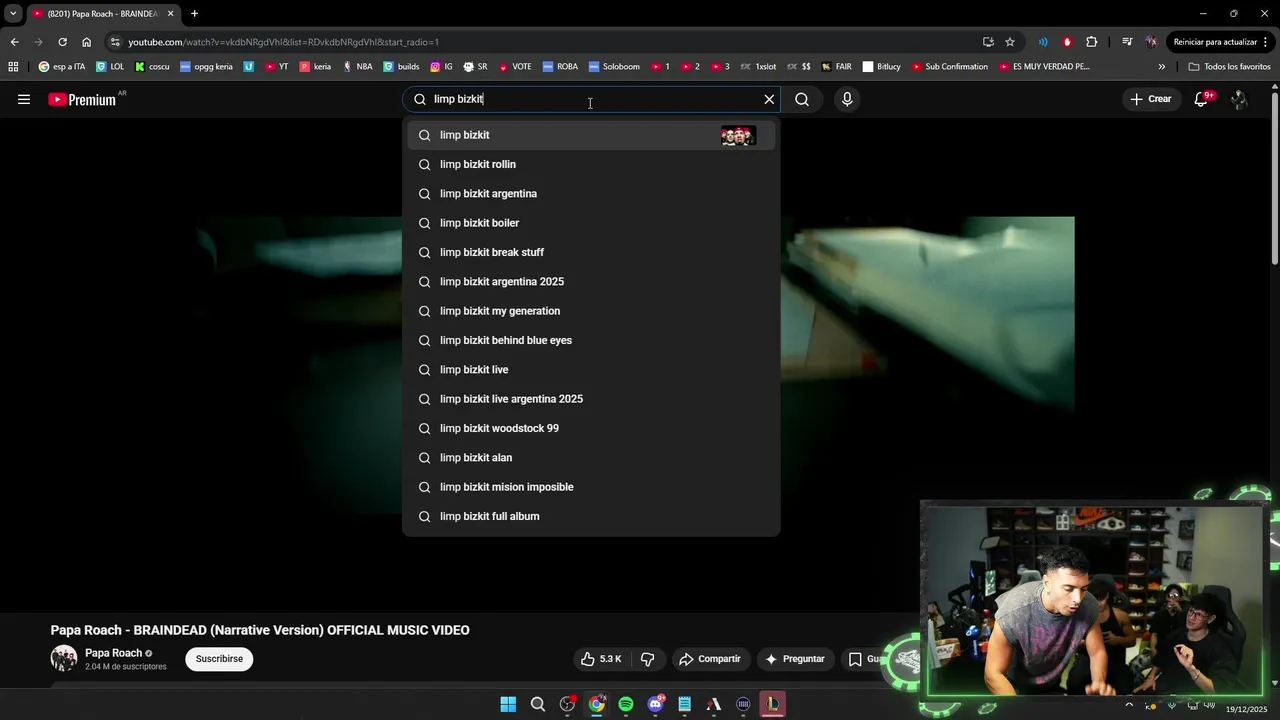The width and height of the screenshot is (1280, 720).
Task: Go back with browser back arrow
Action: pos(14,42)
